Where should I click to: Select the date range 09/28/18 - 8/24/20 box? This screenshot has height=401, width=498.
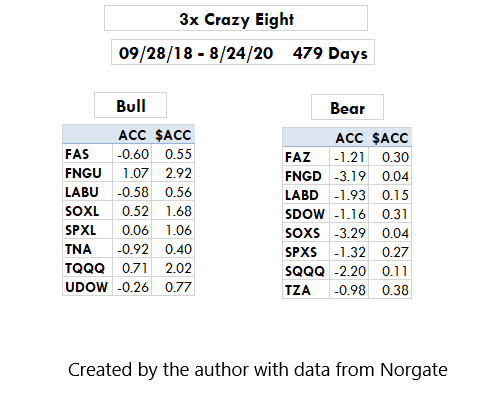tap(243, 52)
